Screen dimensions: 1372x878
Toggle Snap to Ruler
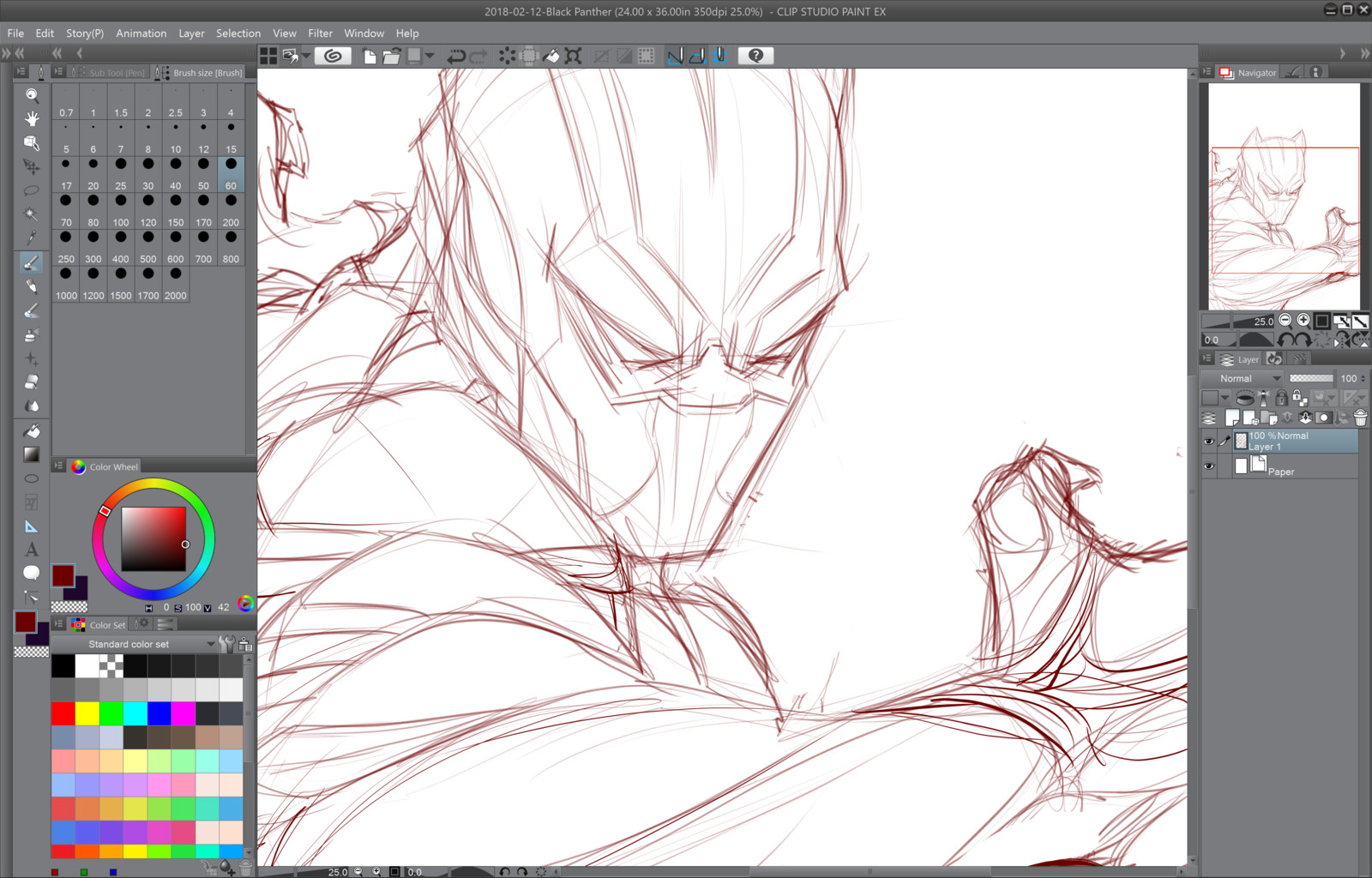676,57
